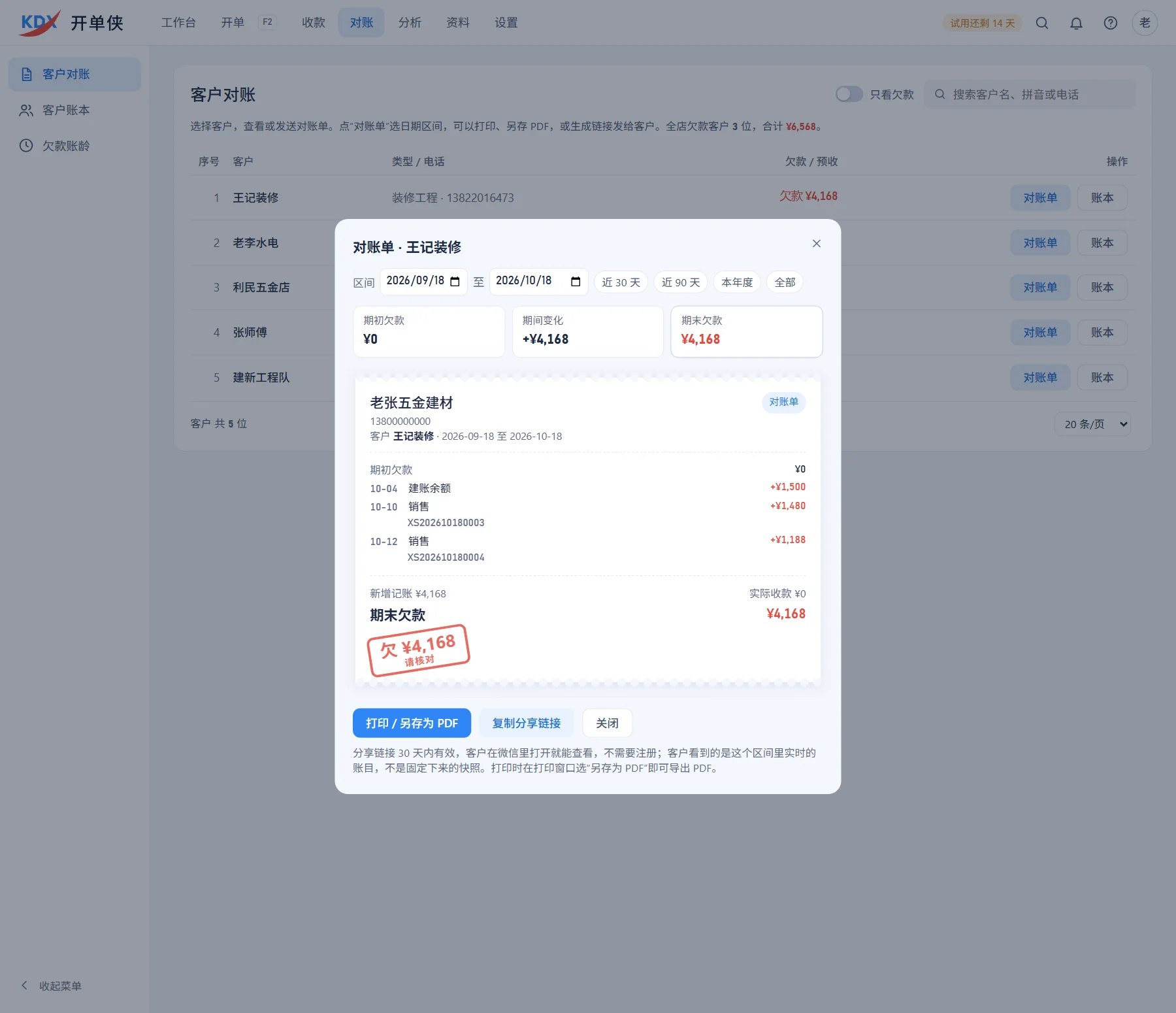Click customer name 利民五金店

(261, 287)
